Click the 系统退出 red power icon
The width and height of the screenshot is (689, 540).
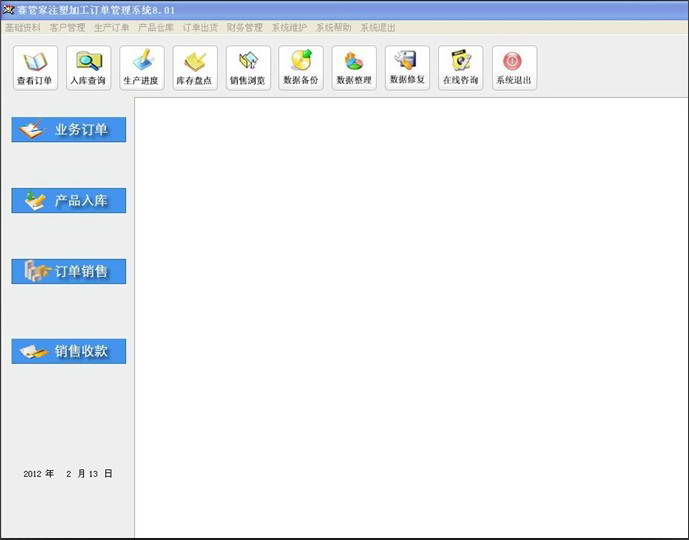click(x=514, y=68)
